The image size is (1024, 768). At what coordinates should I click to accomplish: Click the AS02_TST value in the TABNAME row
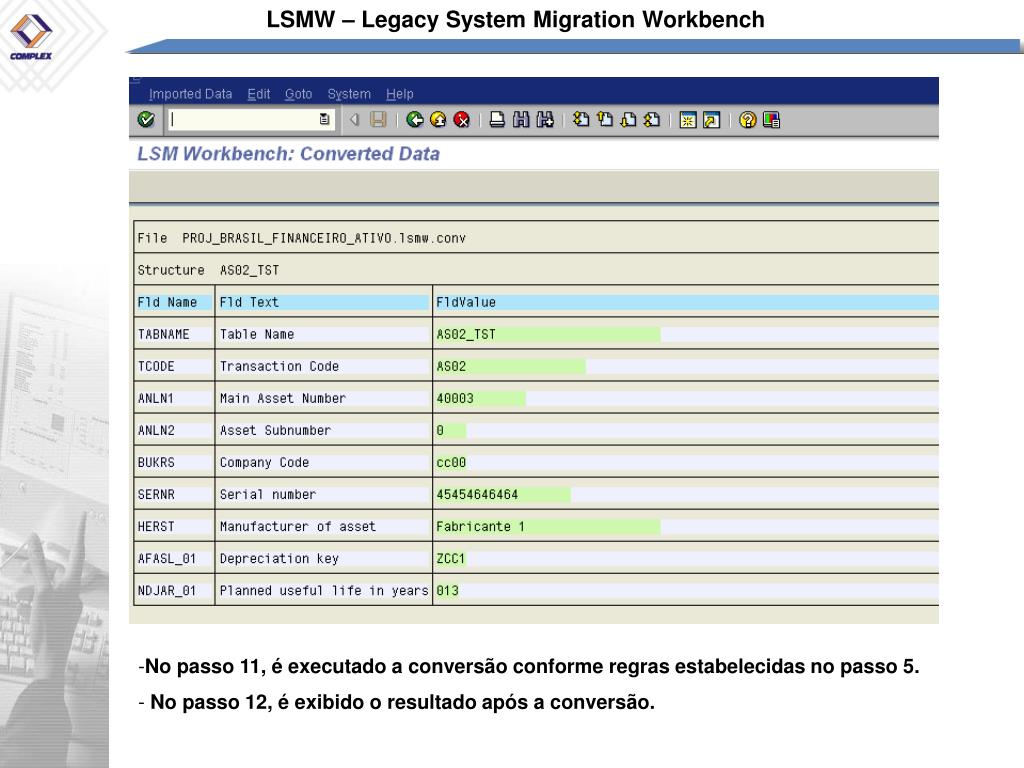pyautogui.click(x=466, y=334)
